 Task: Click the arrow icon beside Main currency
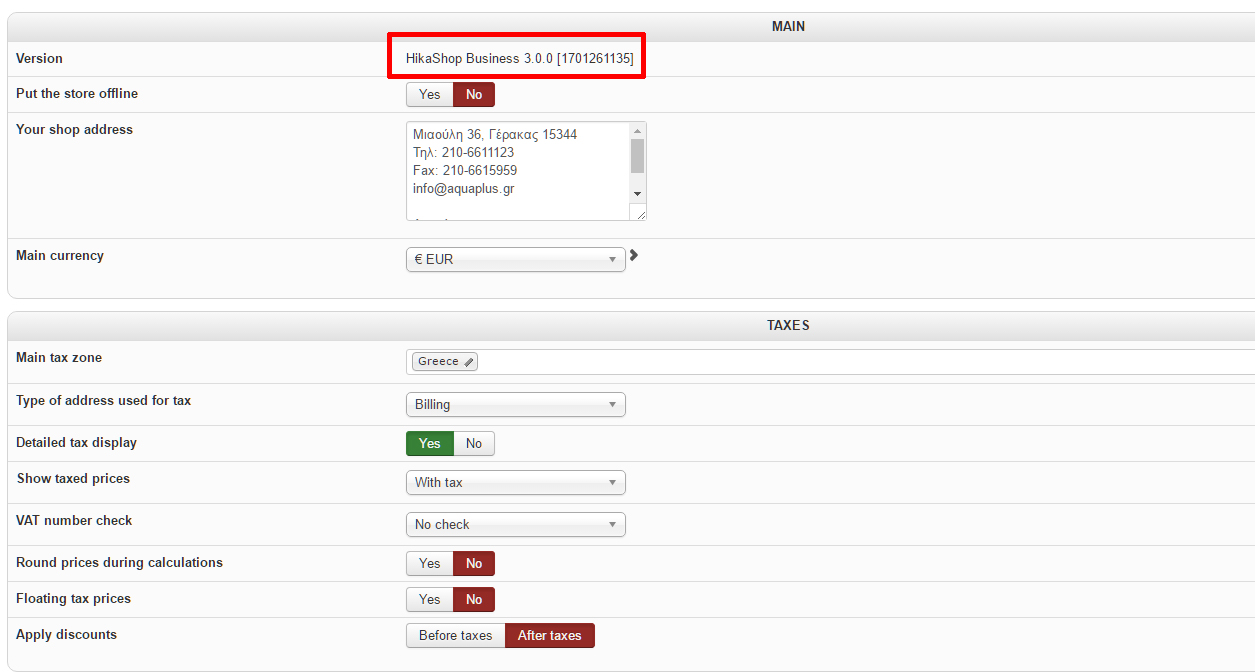coord(633,256)
